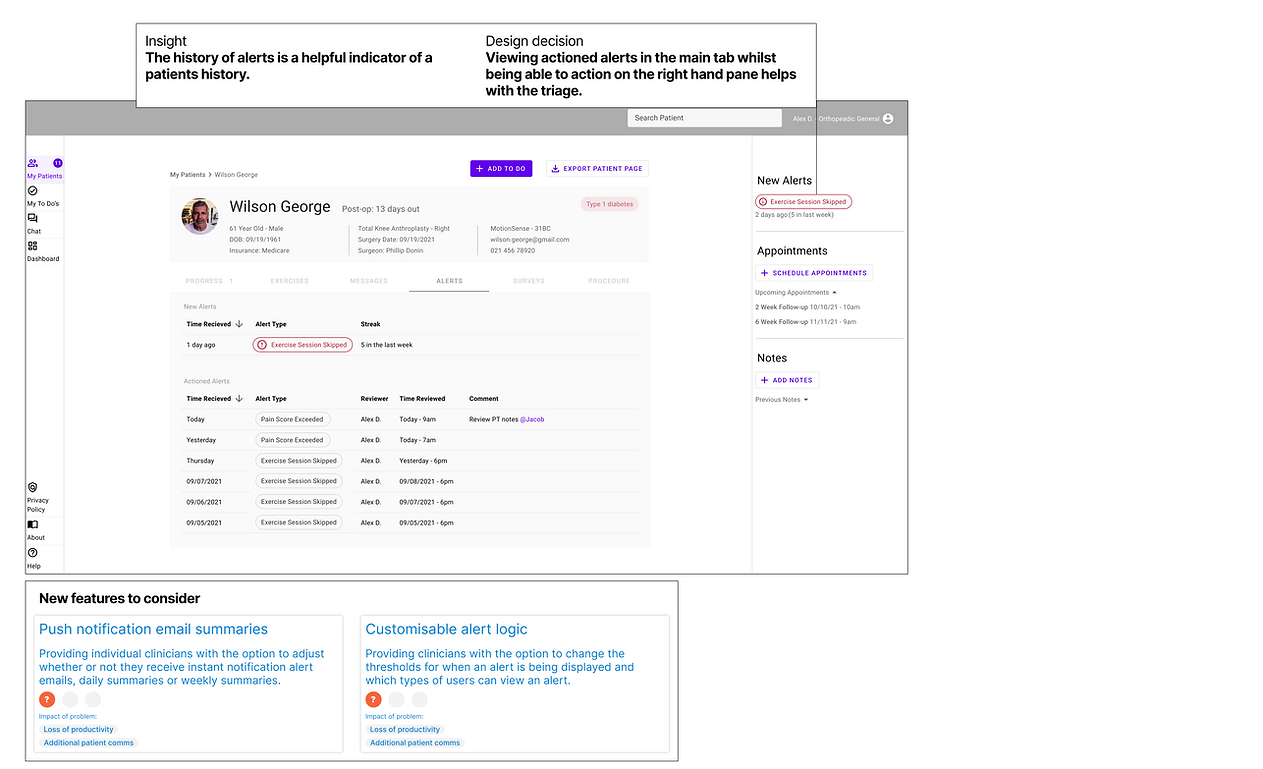This screenshot has width=1263, height=769.
Task: Click the orange question mark under Customisable alert logic
Action: pos(373,700)
